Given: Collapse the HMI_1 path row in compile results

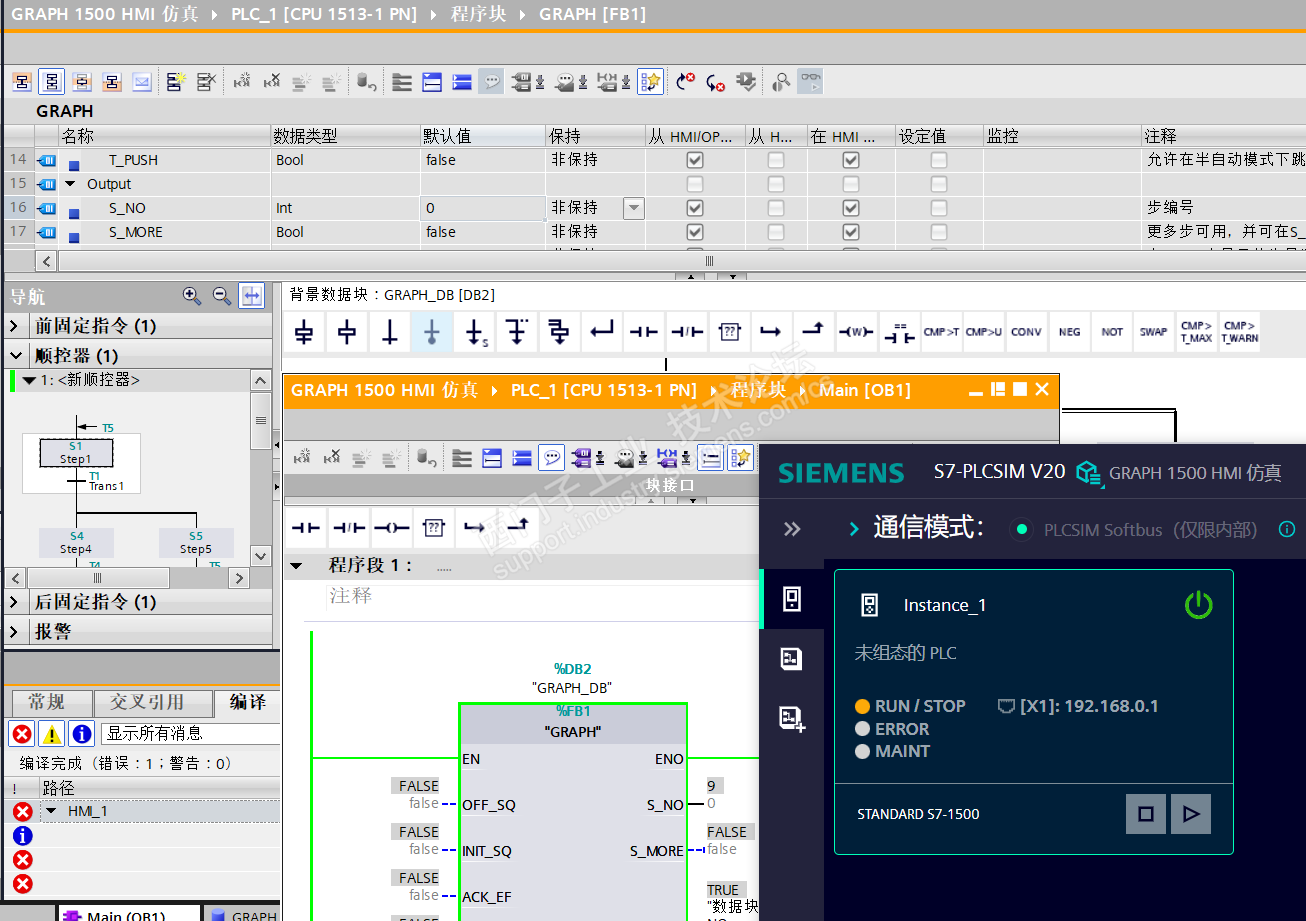Looking at the screenshot, I should click(52, 812).
